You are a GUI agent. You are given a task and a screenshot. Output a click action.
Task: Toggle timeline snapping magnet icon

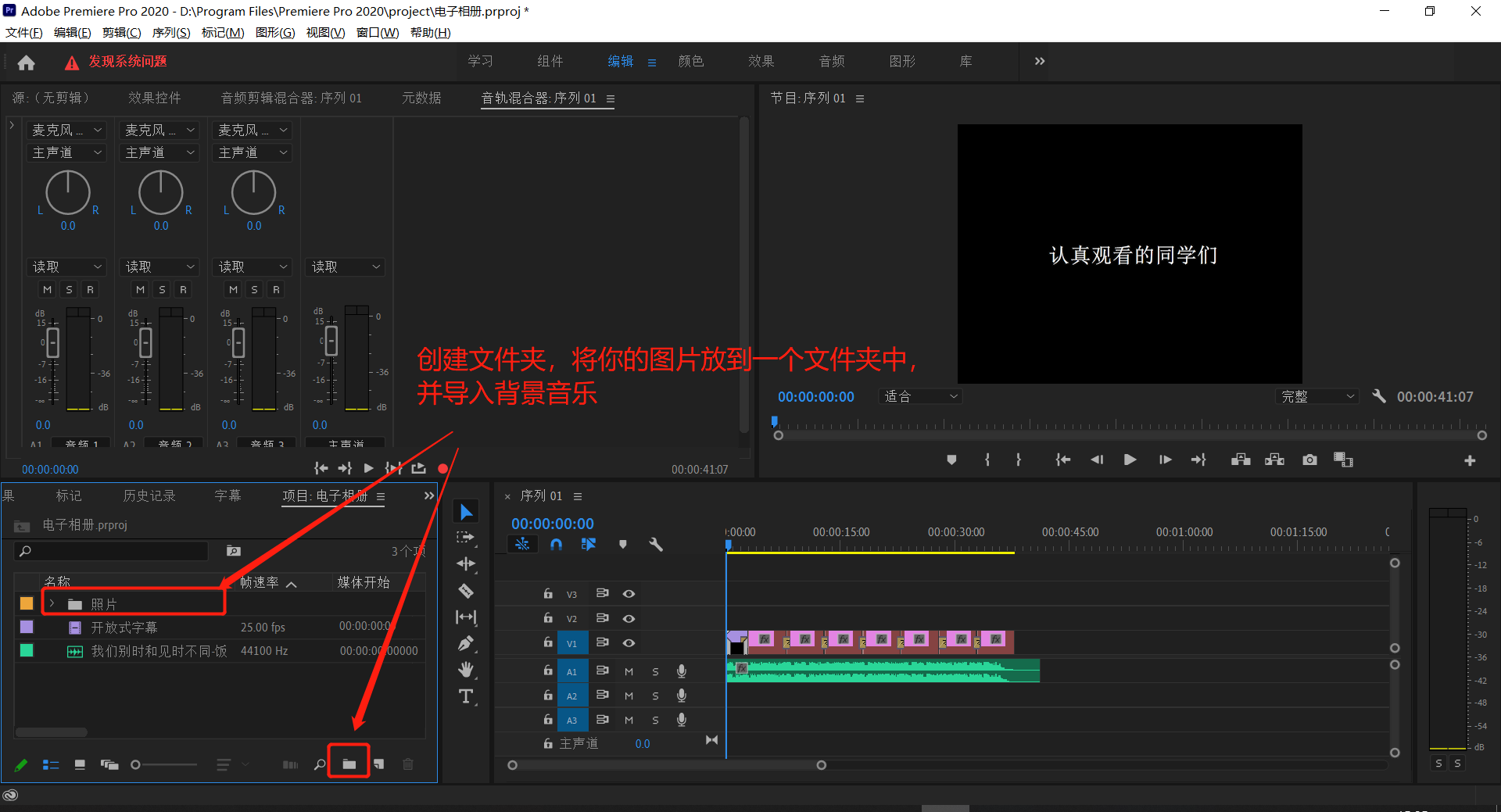pos(556,544)
